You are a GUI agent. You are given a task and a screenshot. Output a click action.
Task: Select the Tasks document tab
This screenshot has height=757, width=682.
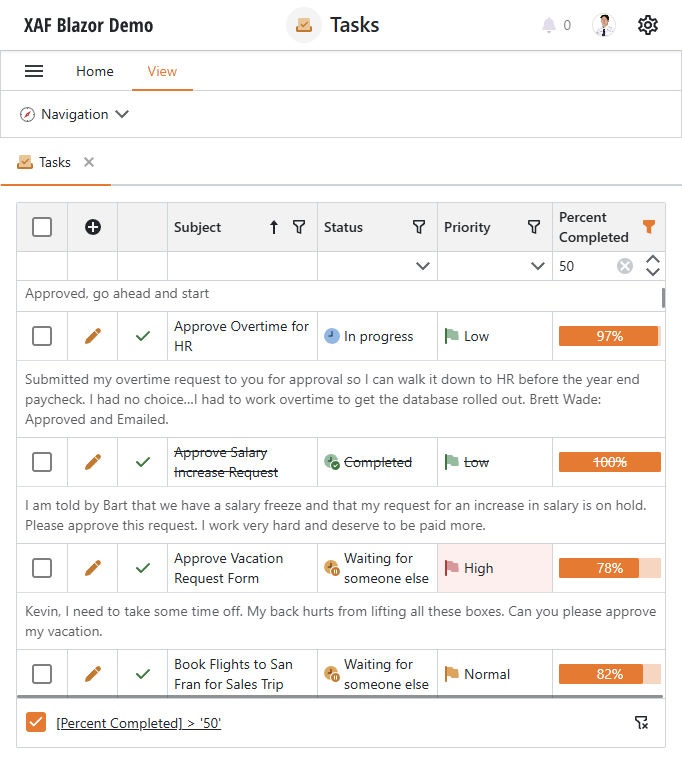pos(55,162)
